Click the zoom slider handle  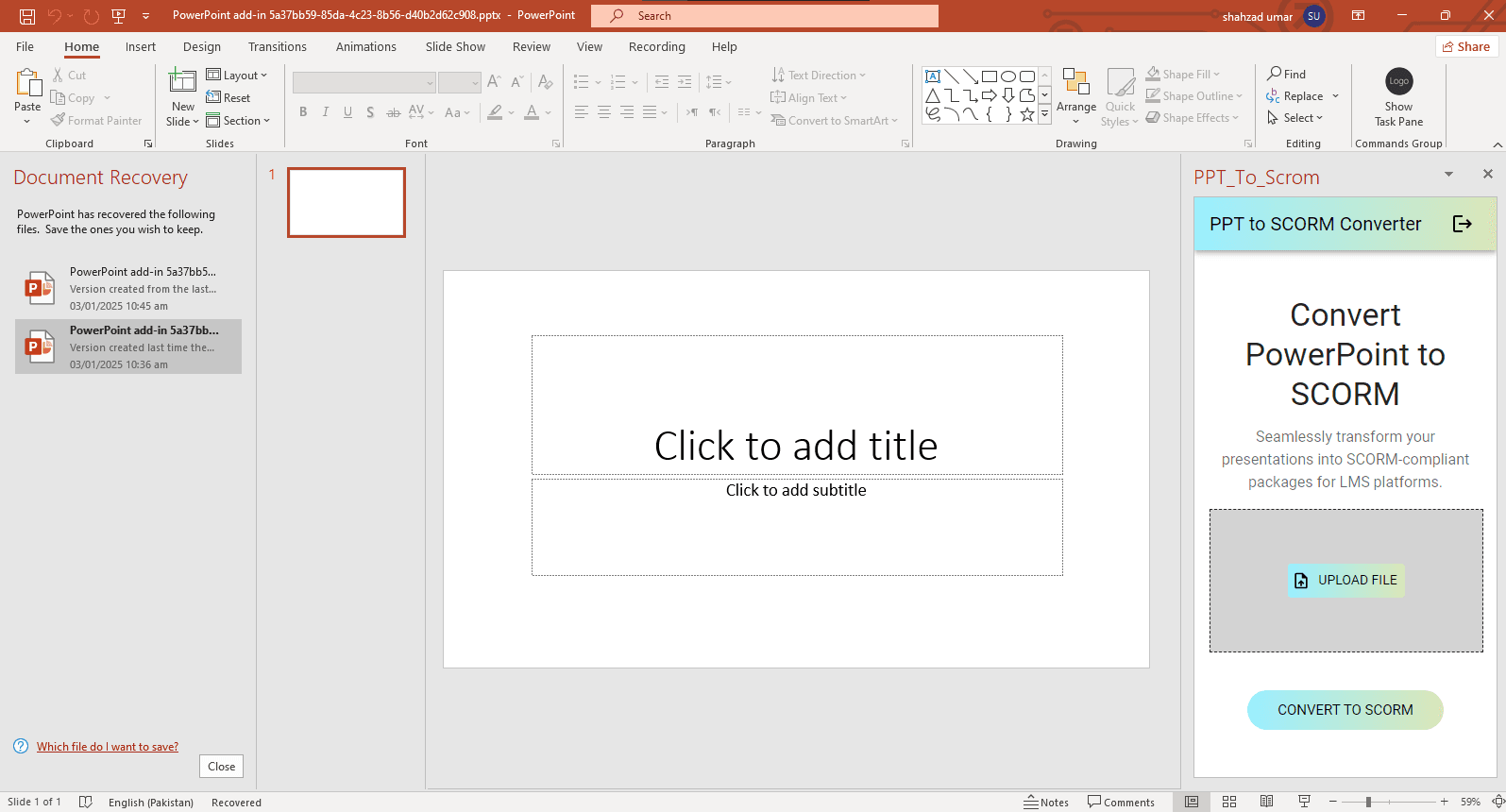1368,802
